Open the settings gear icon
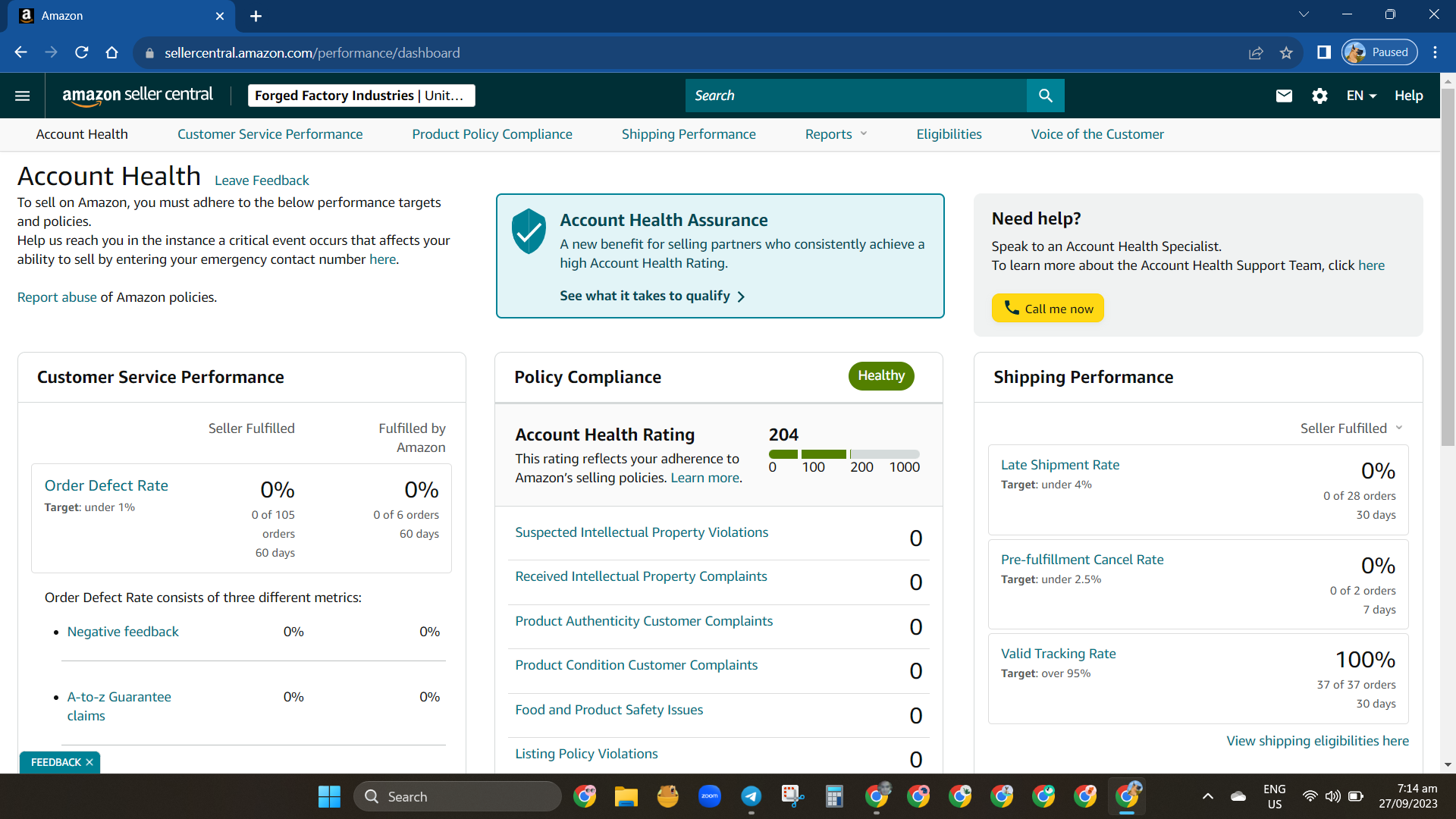 coord(1319,96)
